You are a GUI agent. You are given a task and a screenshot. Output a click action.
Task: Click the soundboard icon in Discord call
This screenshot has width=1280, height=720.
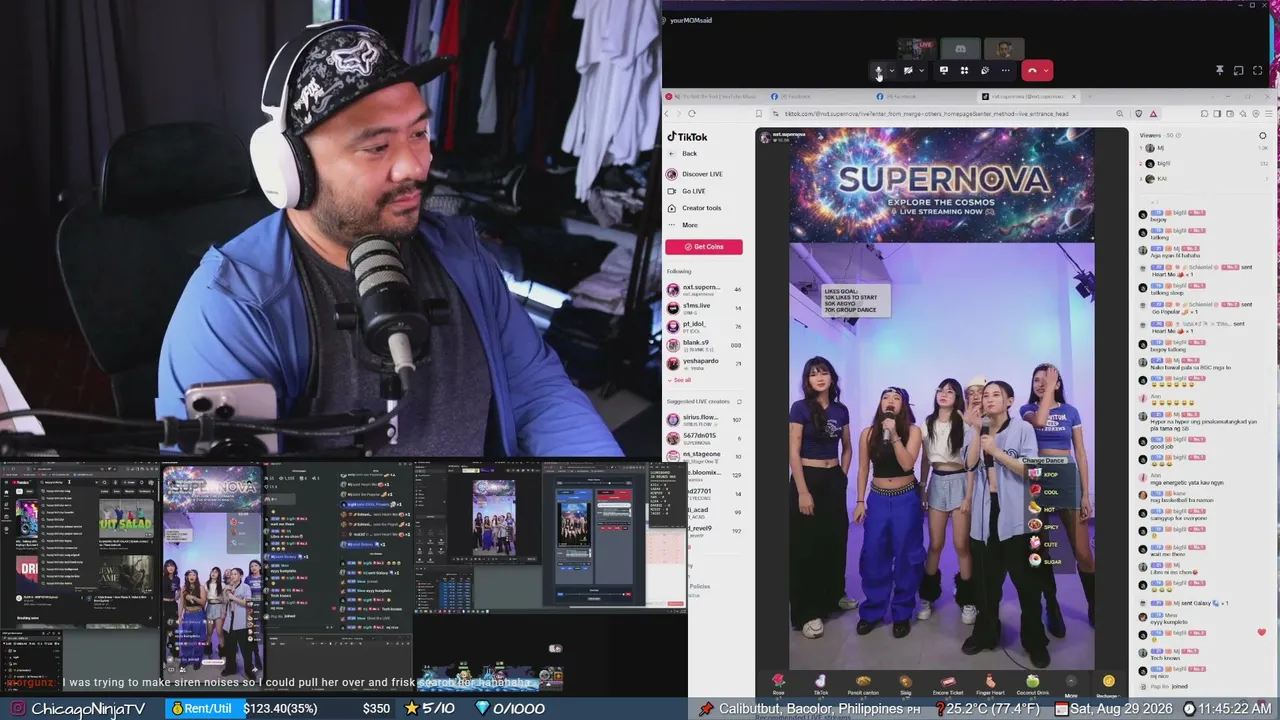point(985,71)
